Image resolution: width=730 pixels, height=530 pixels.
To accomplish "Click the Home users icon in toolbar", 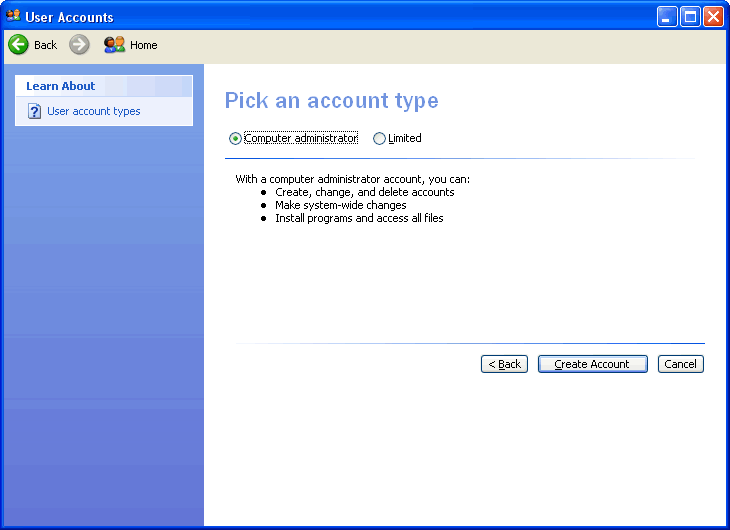I will coord(114,45).
